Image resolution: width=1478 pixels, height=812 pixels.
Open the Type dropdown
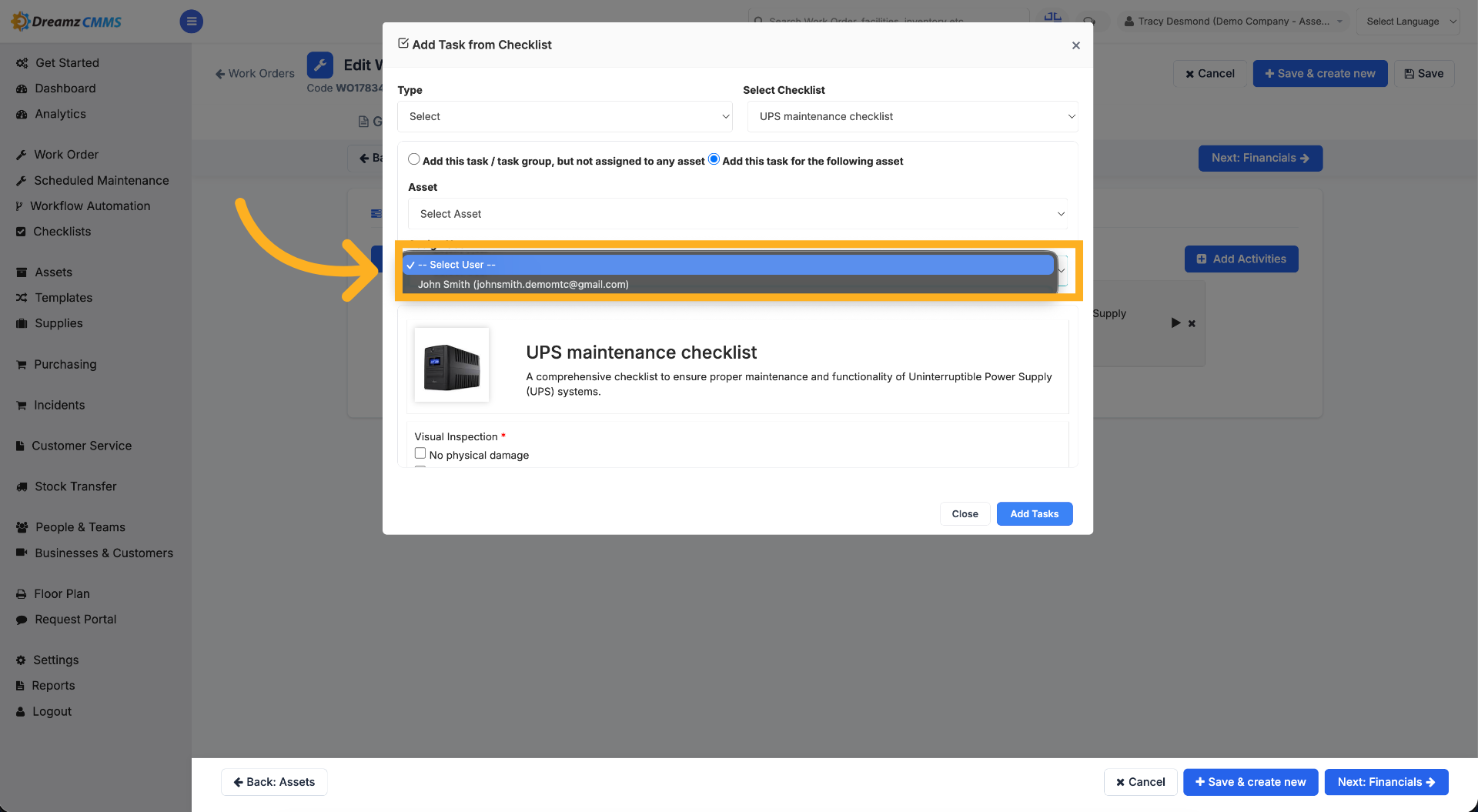(565, 116)
